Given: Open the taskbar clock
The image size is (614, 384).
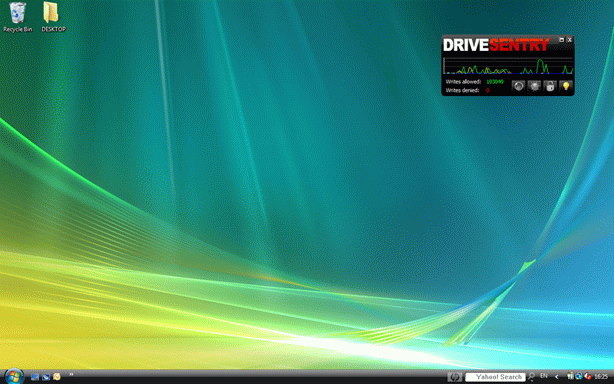Looking at the screenshot, I should [x=601, y=377].
